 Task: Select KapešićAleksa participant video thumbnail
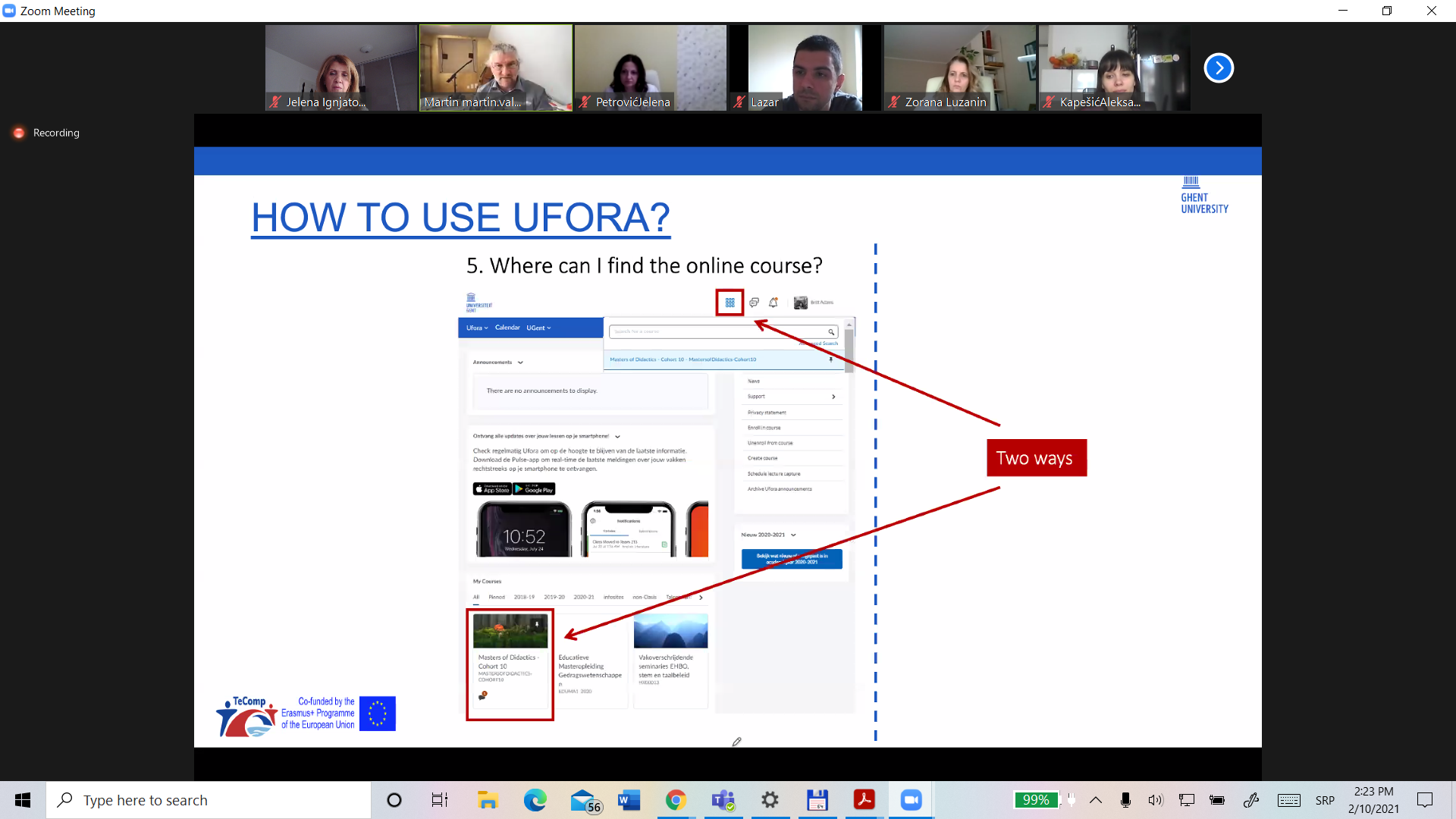pos(1115,67)
